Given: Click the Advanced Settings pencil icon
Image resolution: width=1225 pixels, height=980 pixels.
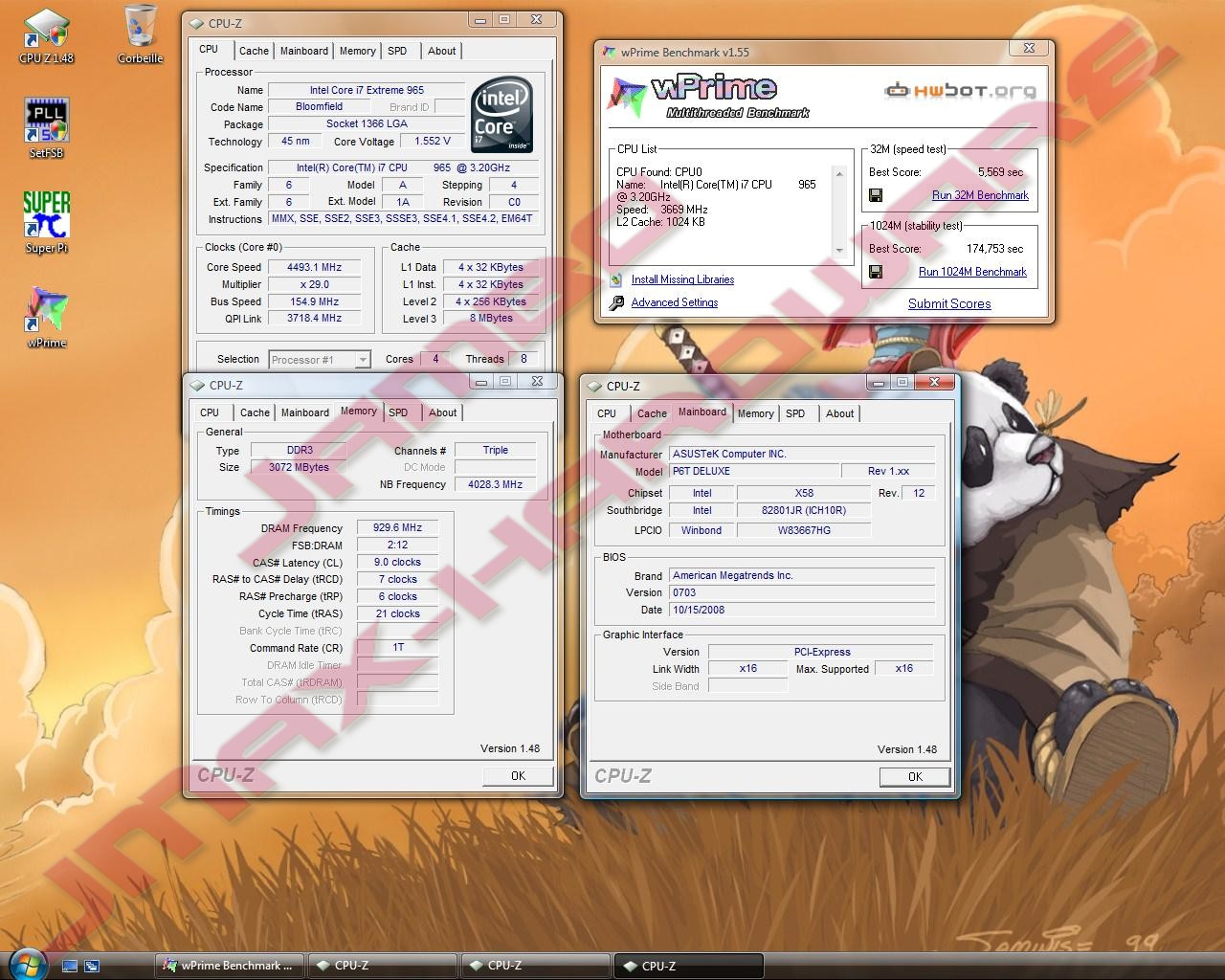Looking at the screenshot, I should point(615,302).
